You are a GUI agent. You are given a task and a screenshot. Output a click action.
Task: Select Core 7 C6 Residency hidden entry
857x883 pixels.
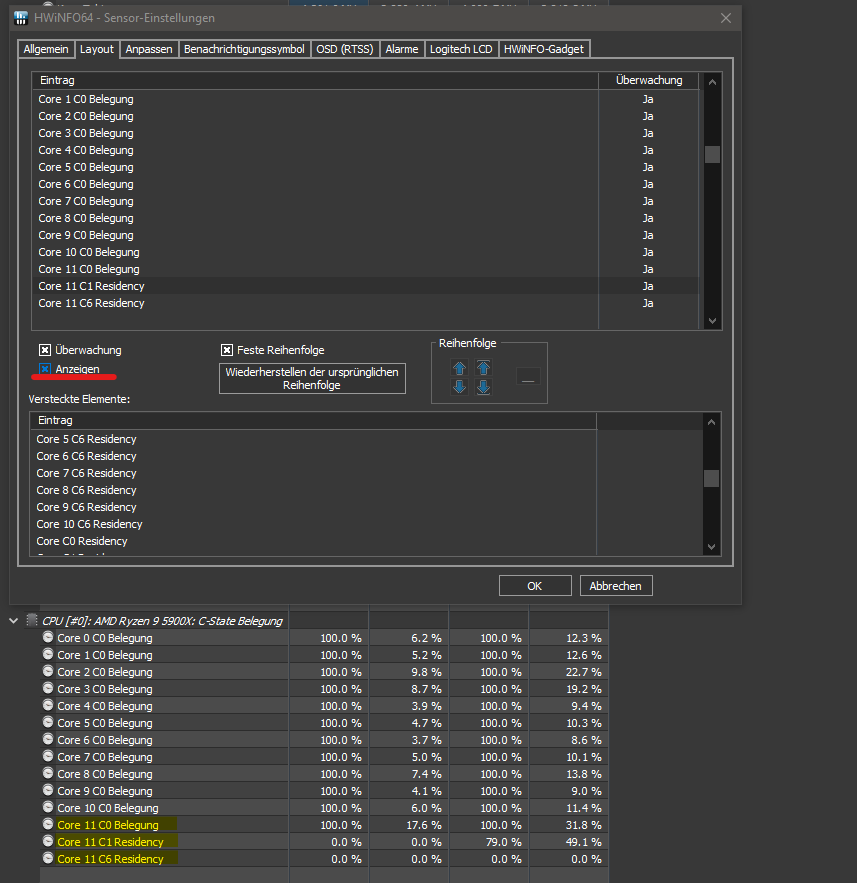pyautogui.click(x=313, y=473)
